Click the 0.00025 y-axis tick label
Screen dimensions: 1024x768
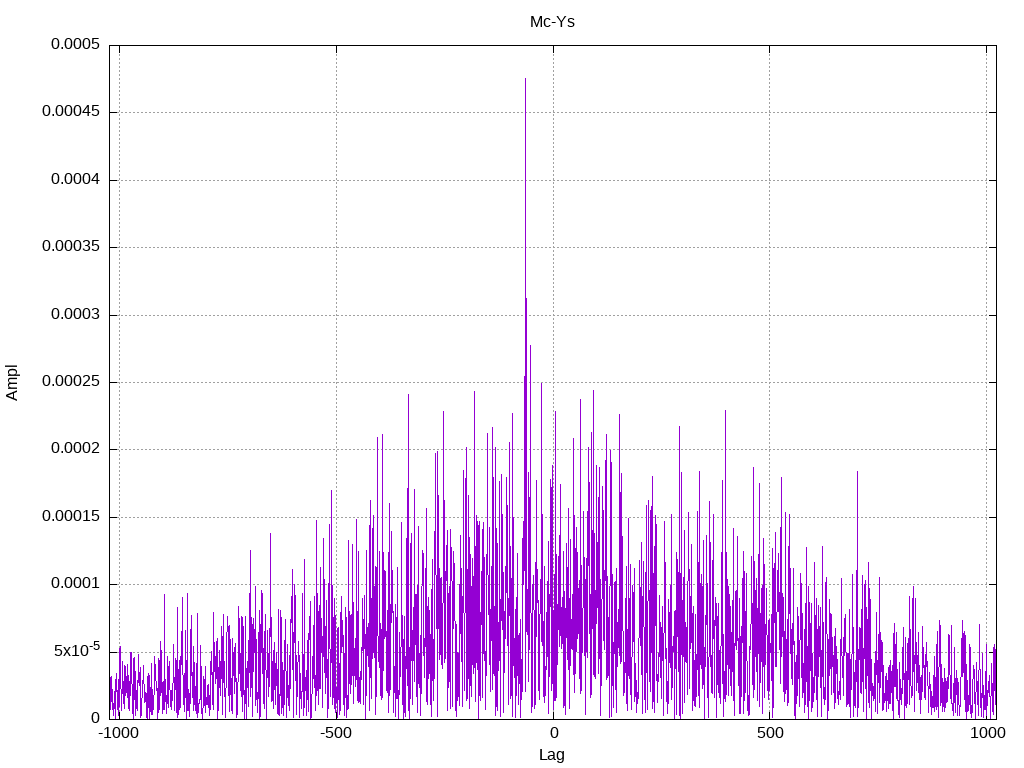(71, 381)
